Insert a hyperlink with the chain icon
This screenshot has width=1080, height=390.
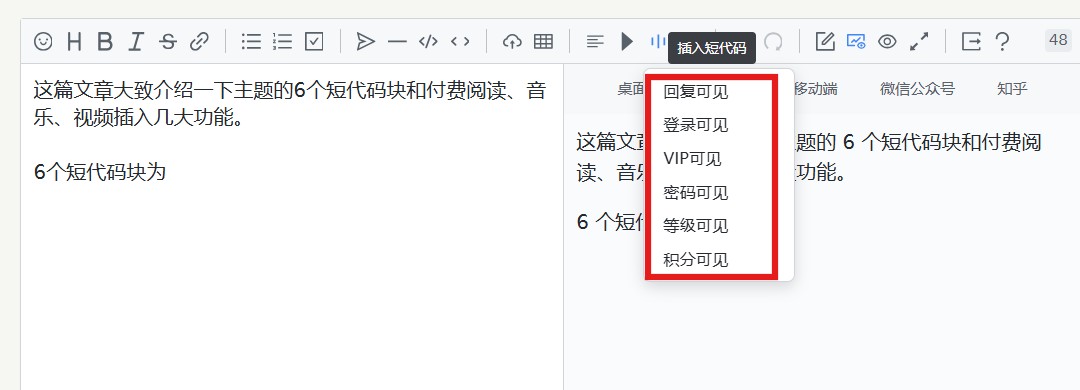199,42
